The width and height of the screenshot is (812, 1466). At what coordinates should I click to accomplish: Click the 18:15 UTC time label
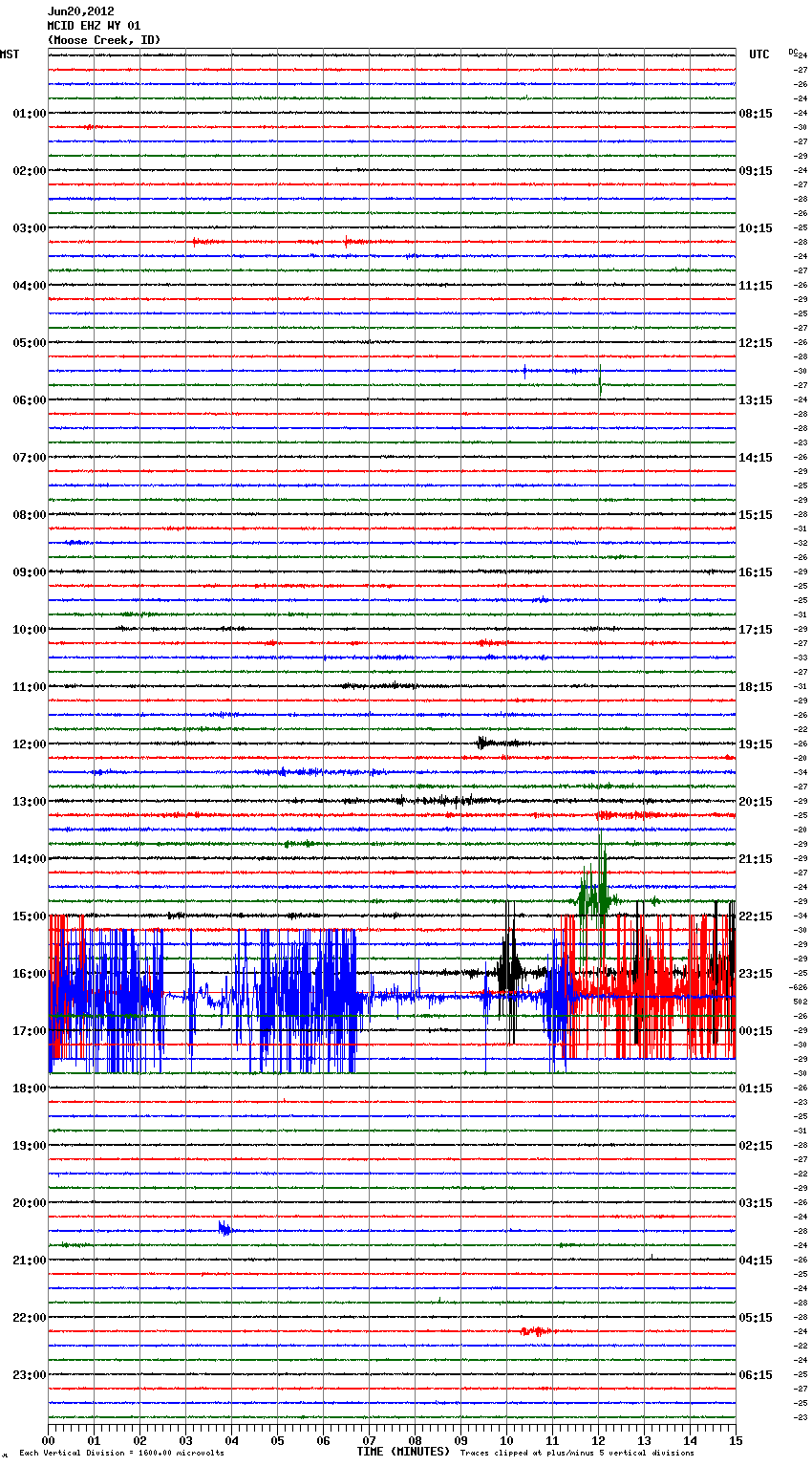click(x=756, y=687)
